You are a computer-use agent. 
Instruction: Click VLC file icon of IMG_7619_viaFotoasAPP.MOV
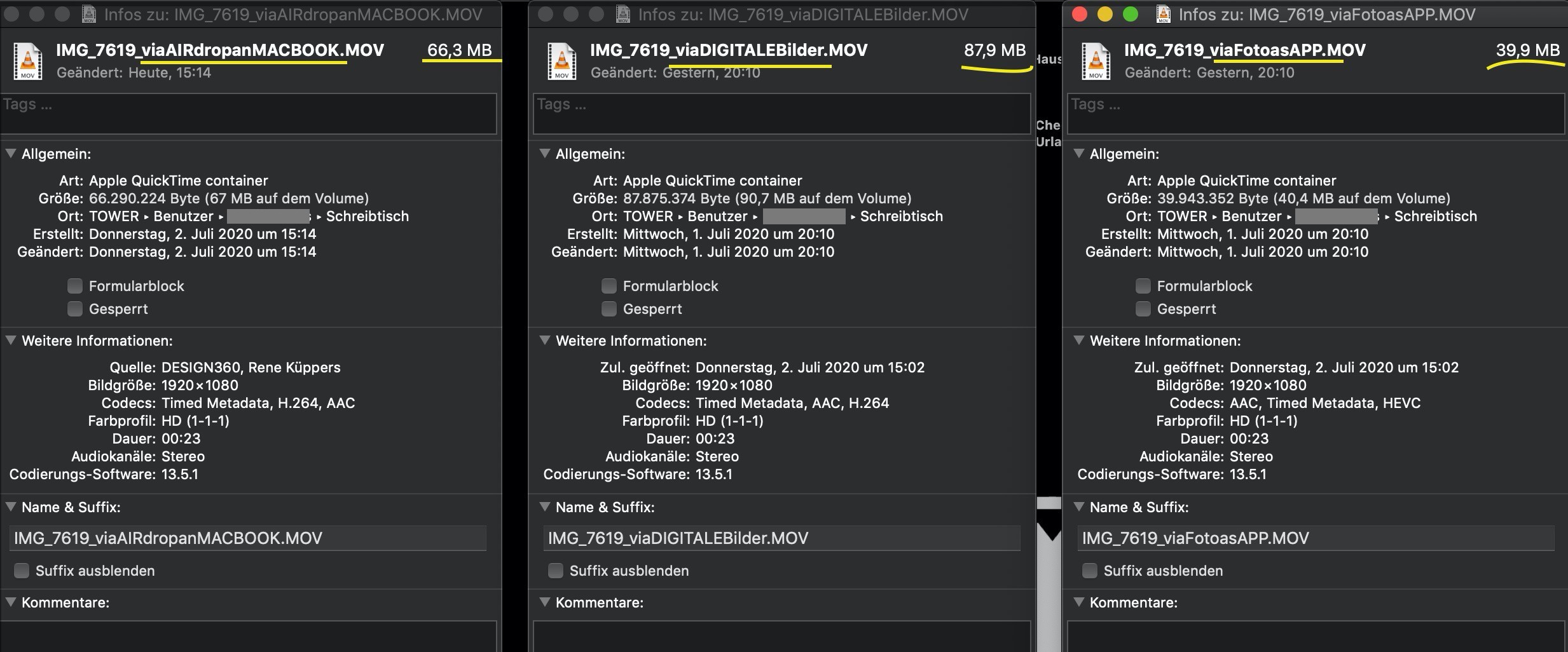(x=1096, y=61)
